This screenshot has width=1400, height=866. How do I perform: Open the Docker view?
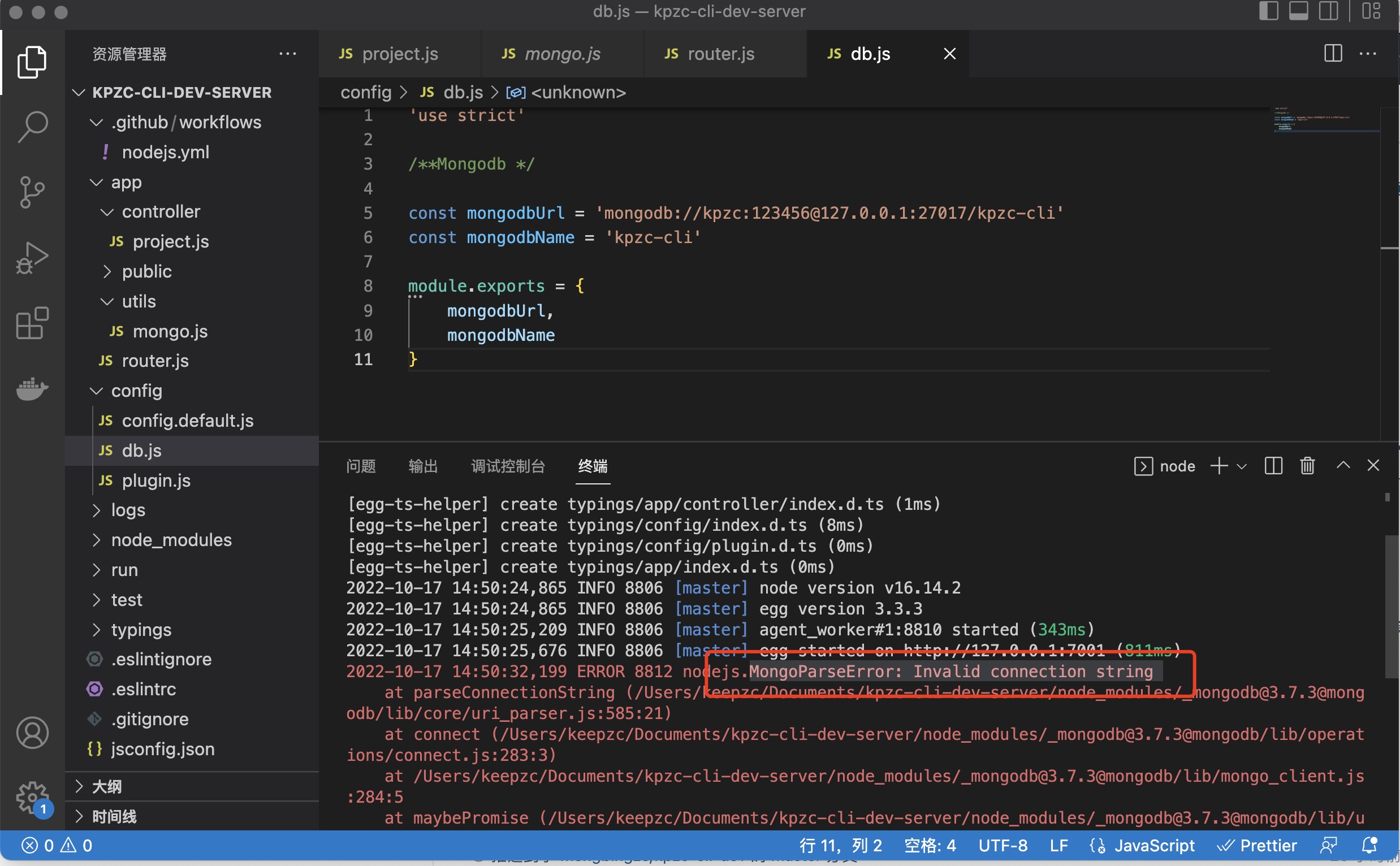pyautogui.click(x=32, y=389)
